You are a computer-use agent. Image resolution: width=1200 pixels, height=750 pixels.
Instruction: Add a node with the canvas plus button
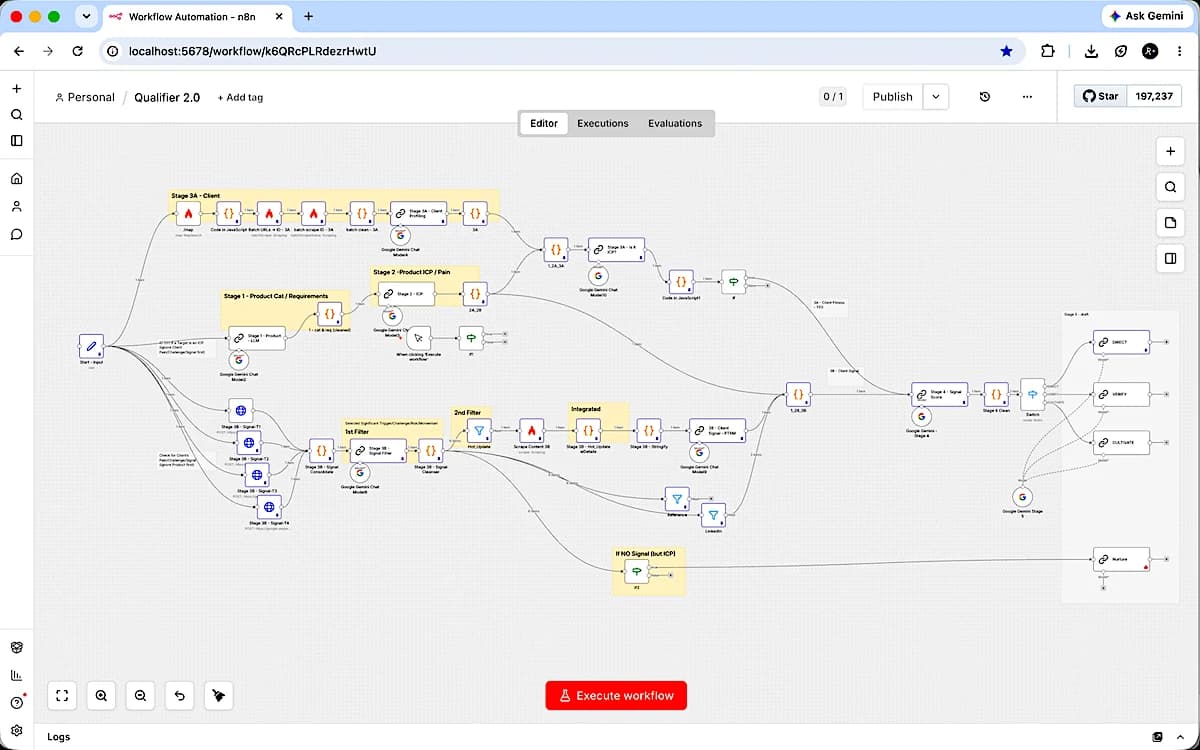click(1170, 151)
